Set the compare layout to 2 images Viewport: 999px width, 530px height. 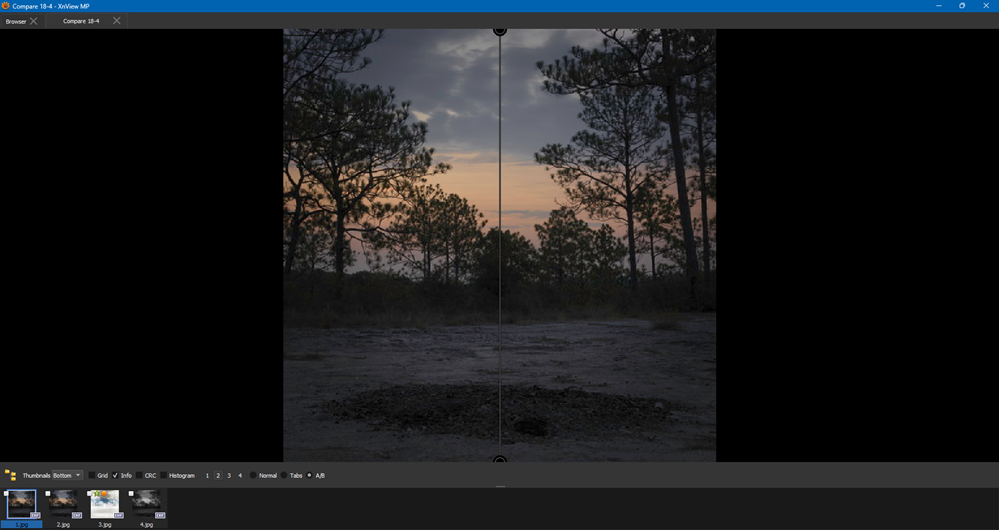tap(218, 475)
